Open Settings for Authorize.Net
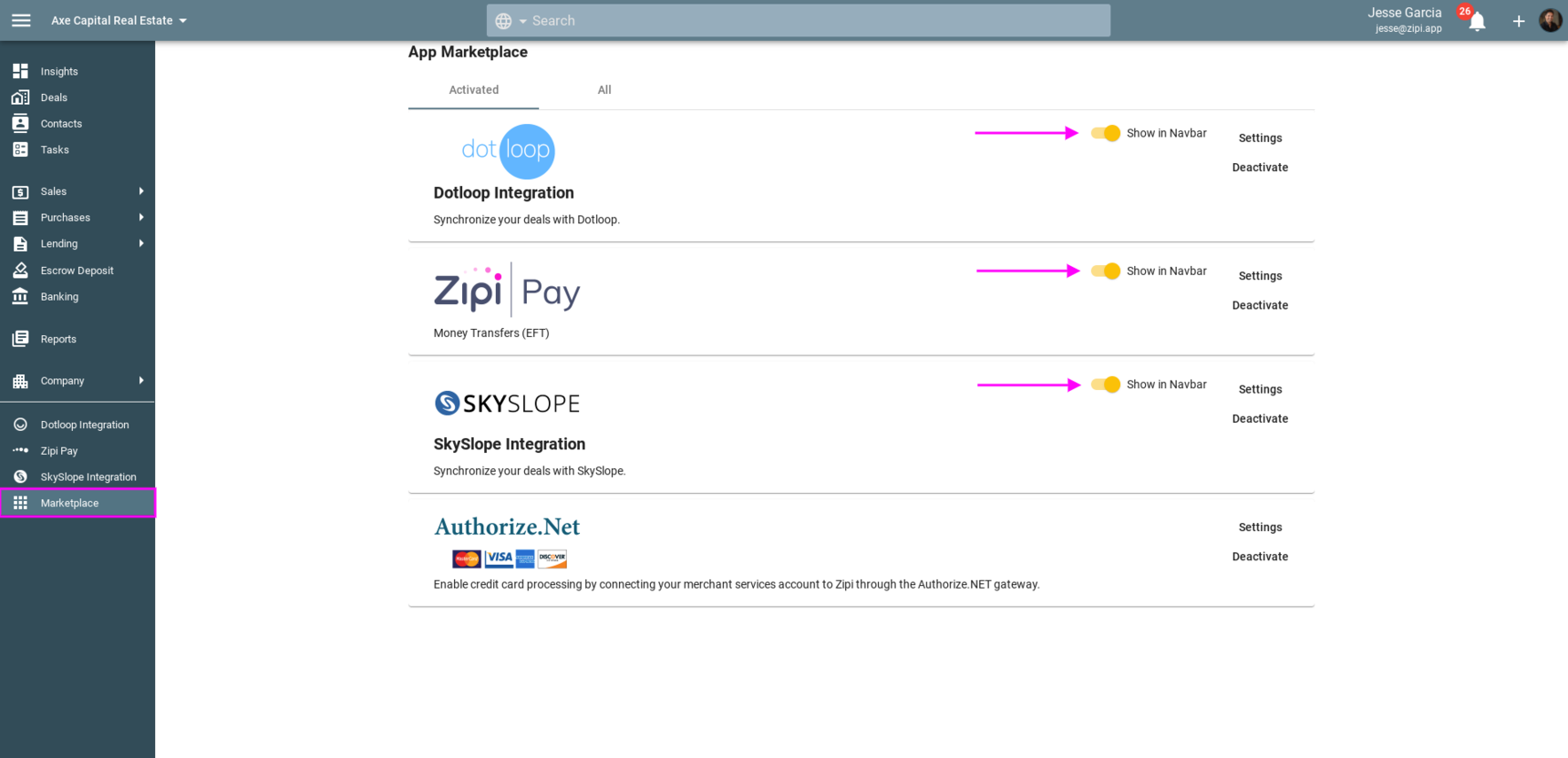This screenshot has width=1568, height=758. tap(1260, 528)
